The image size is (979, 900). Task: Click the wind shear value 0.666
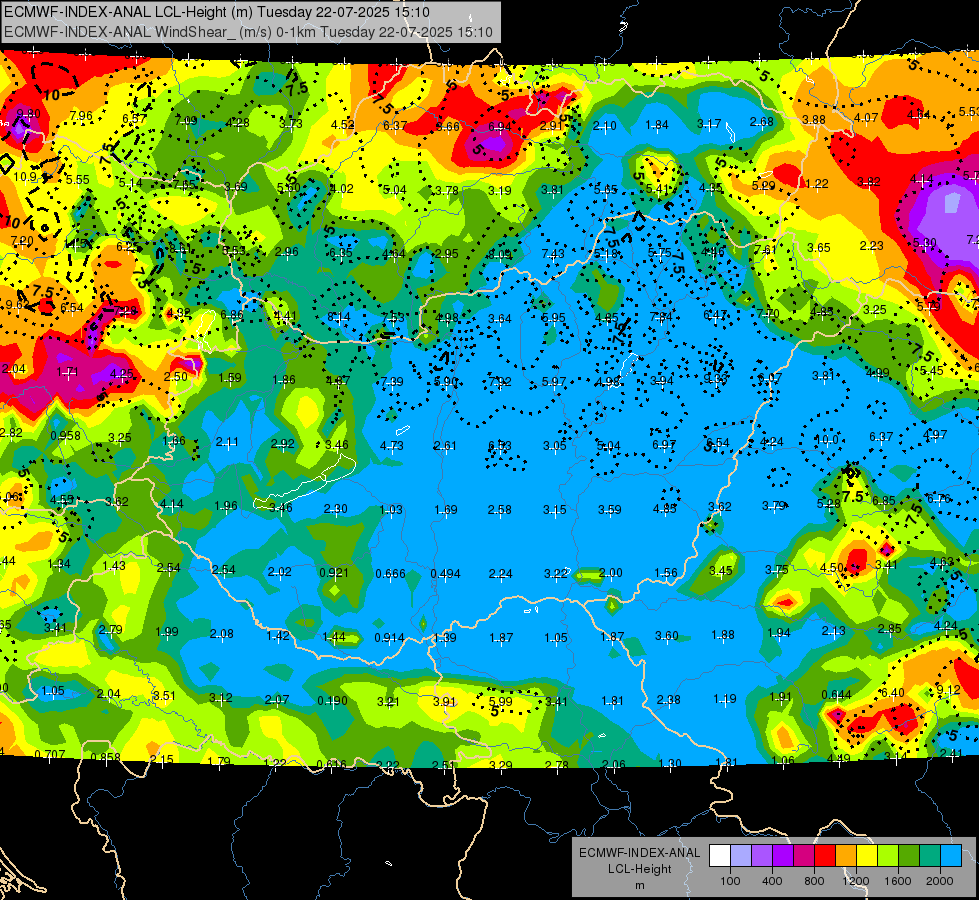click(390, 573)
